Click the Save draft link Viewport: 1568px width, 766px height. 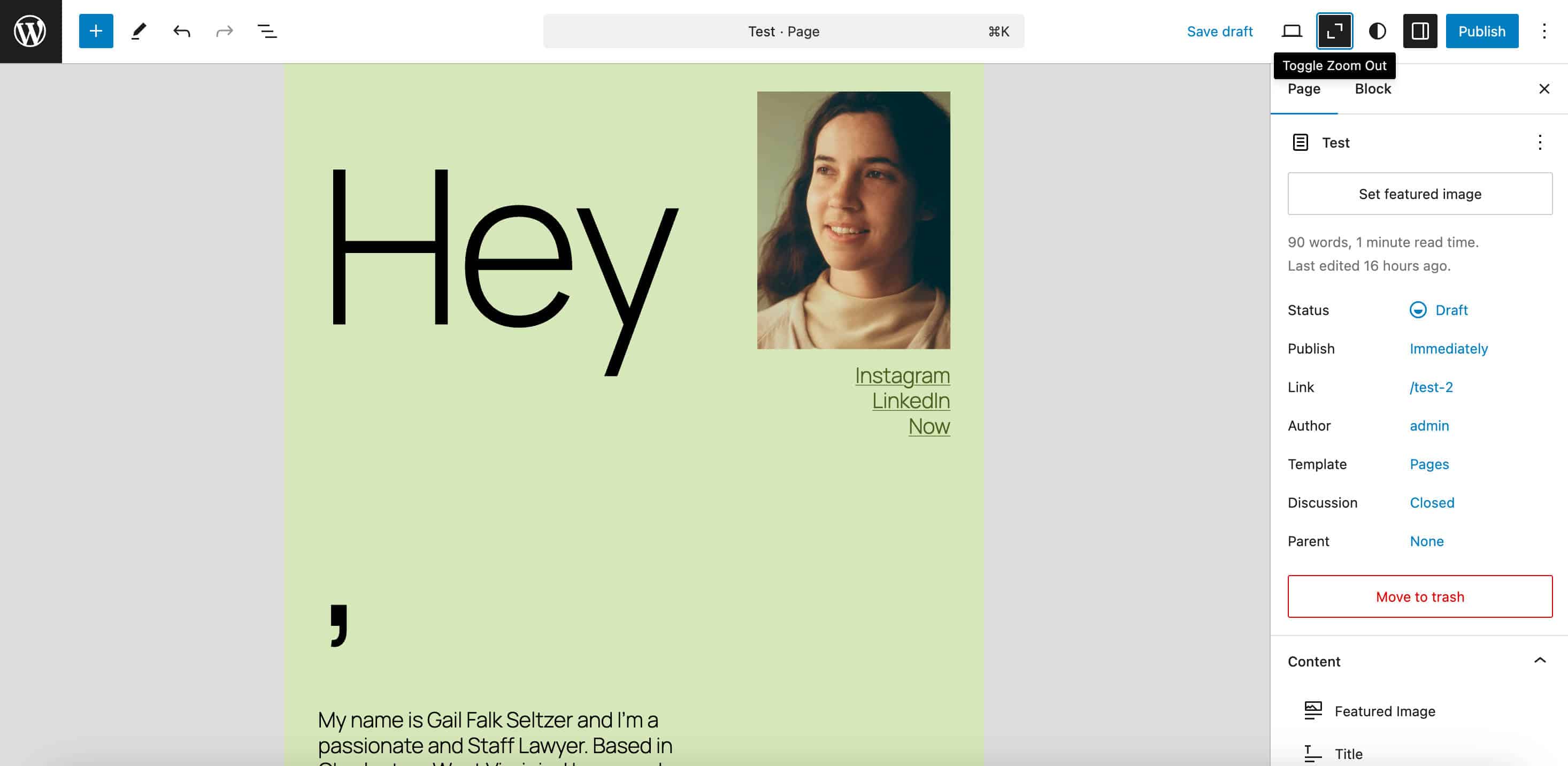tap(1219, 31)
